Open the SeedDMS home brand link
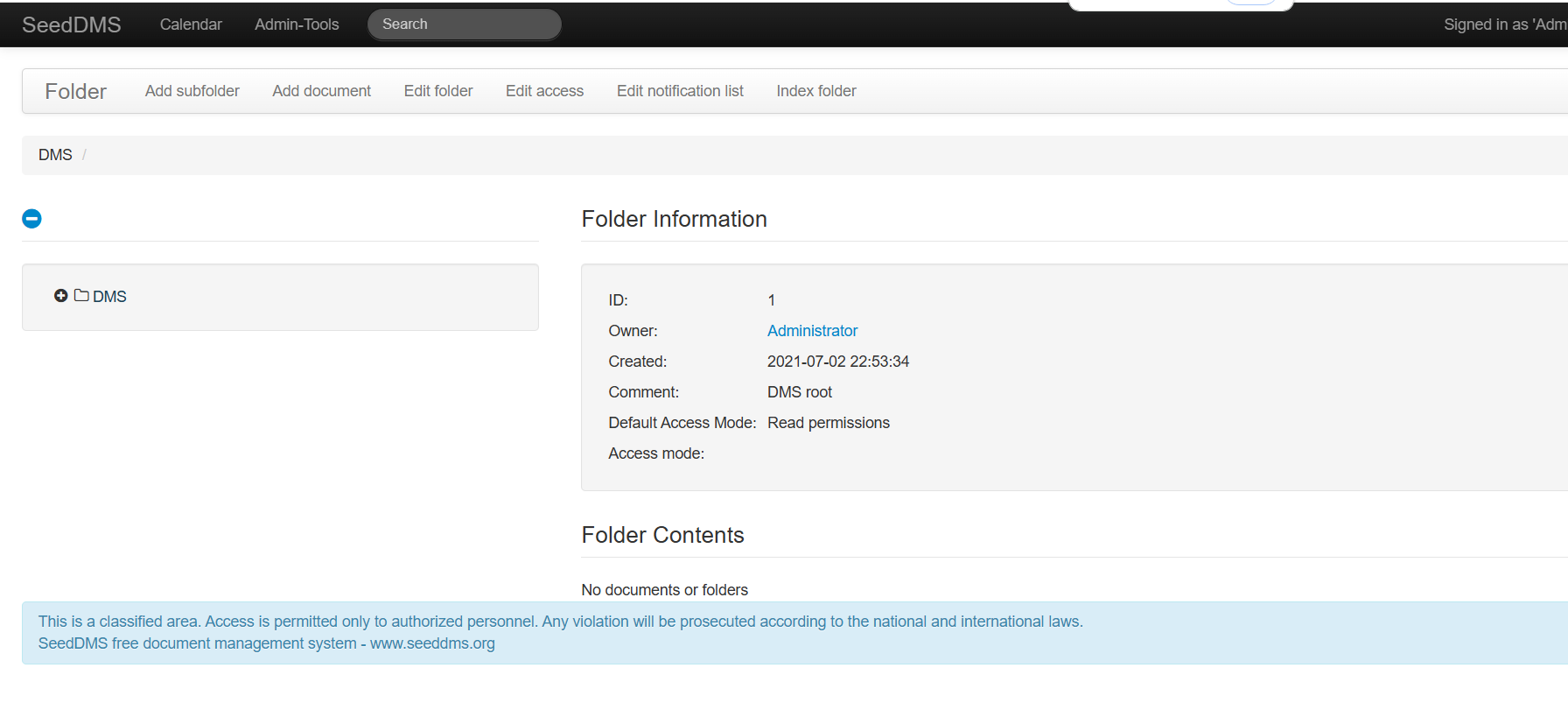This screenshot has width=1568, height=710. pos(72,25)
